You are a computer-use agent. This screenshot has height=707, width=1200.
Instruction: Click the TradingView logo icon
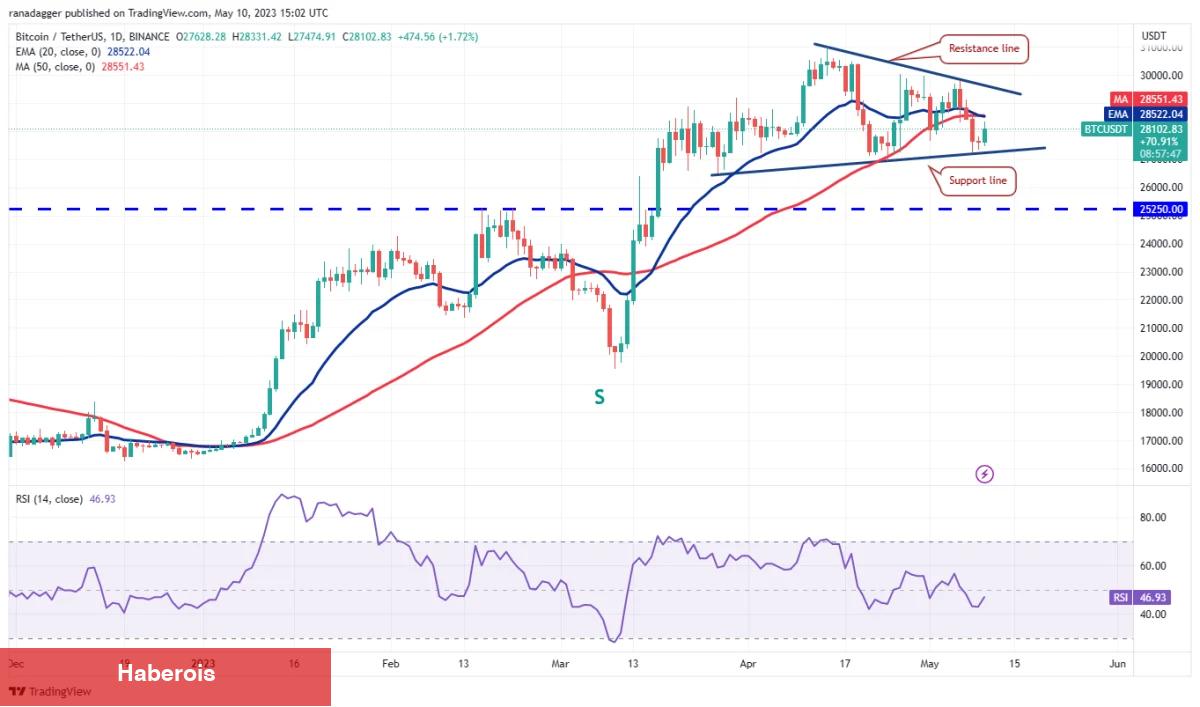tap(17, 691)
